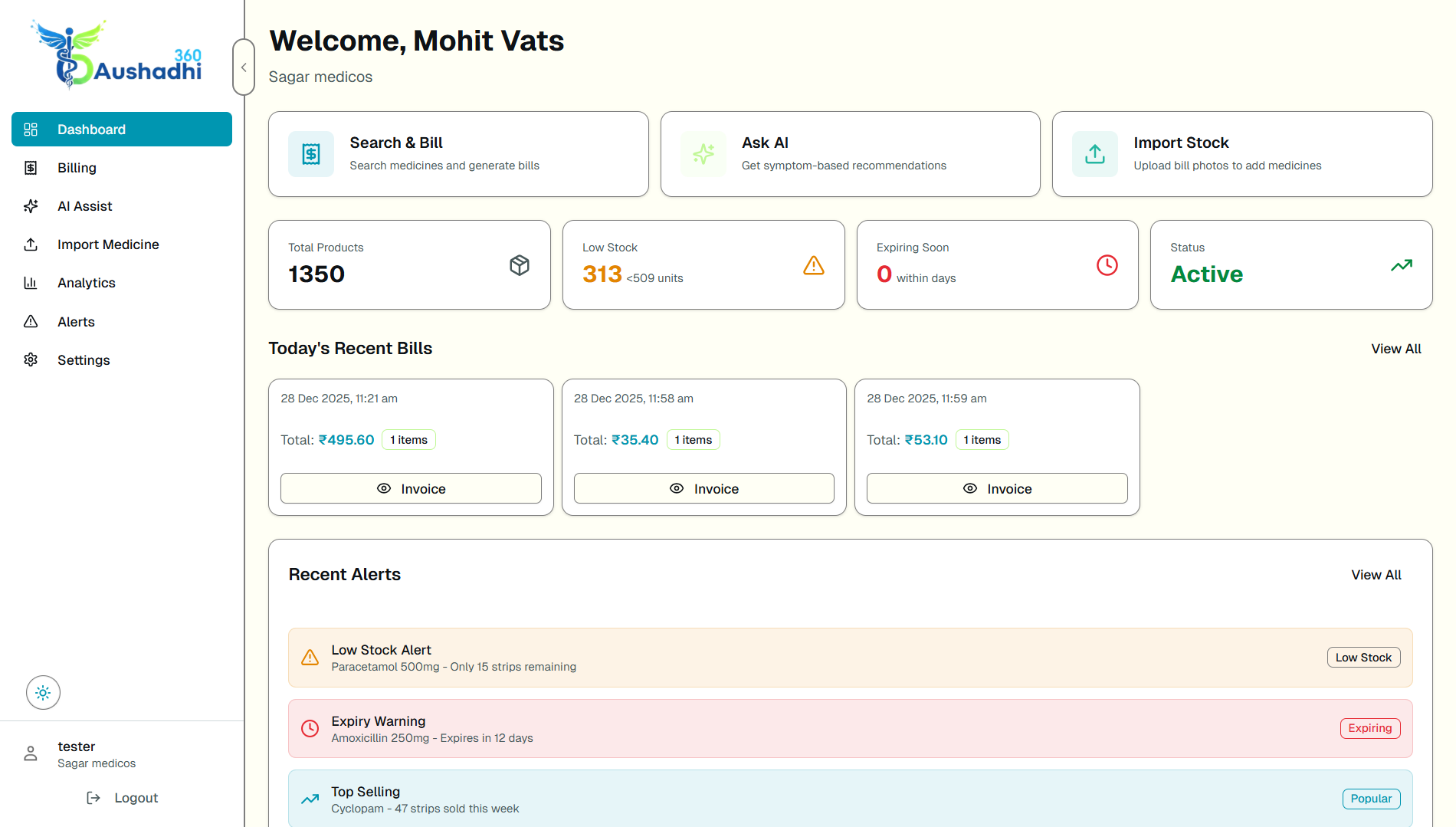Collapse the sidebar with the chevron handle

(244, 67)
